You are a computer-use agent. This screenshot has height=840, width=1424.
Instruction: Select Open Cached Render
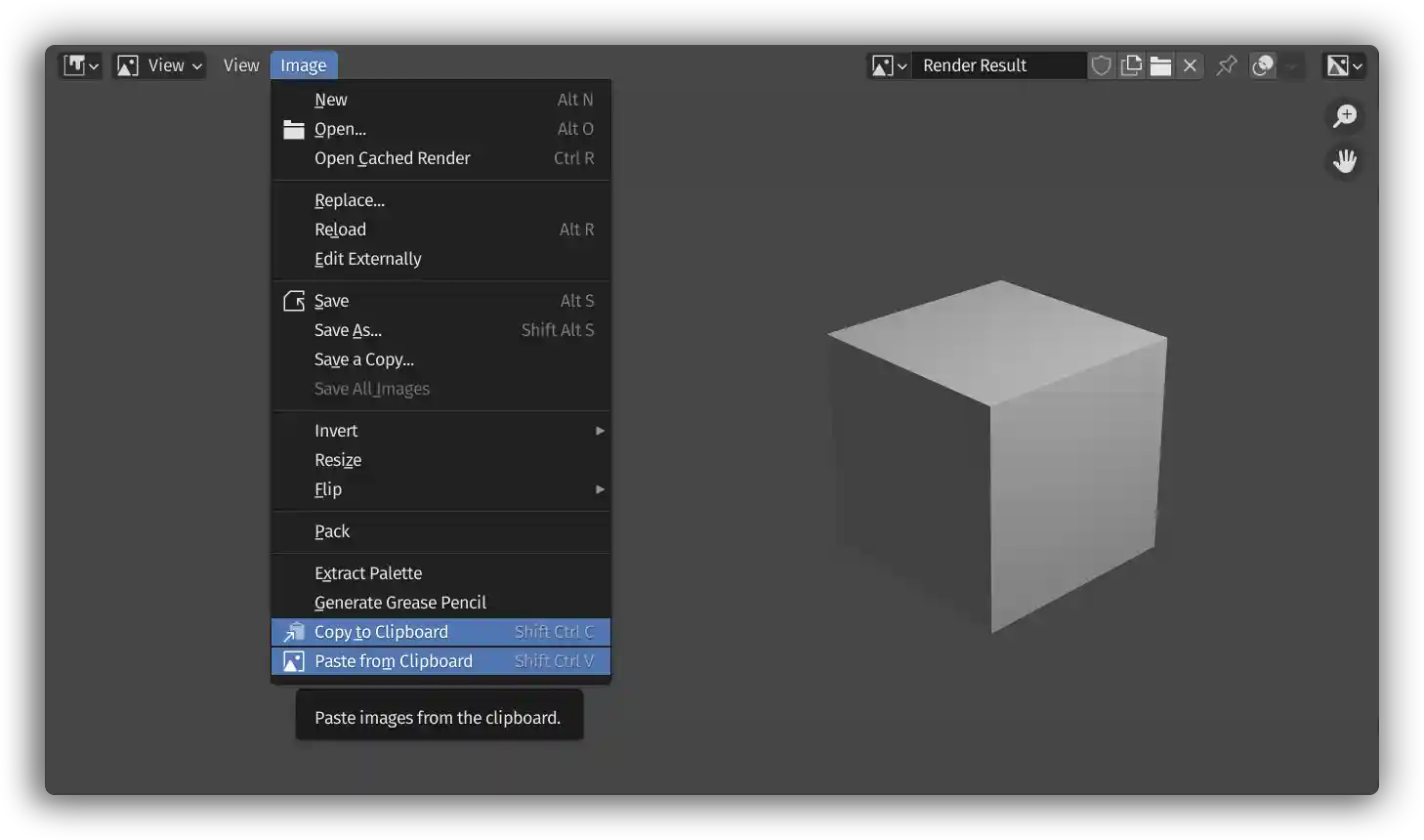[x=392, y=158]
